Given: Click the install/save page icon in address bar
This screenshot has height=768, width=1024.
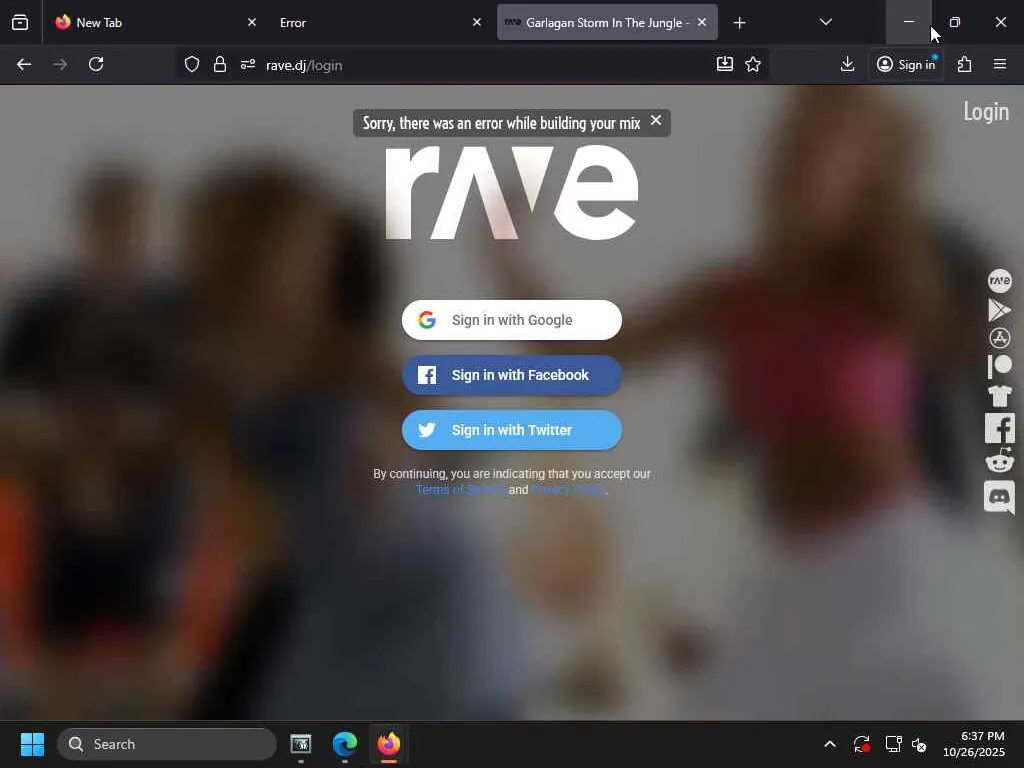Looking at the screenshot, I should click(725, 64).
